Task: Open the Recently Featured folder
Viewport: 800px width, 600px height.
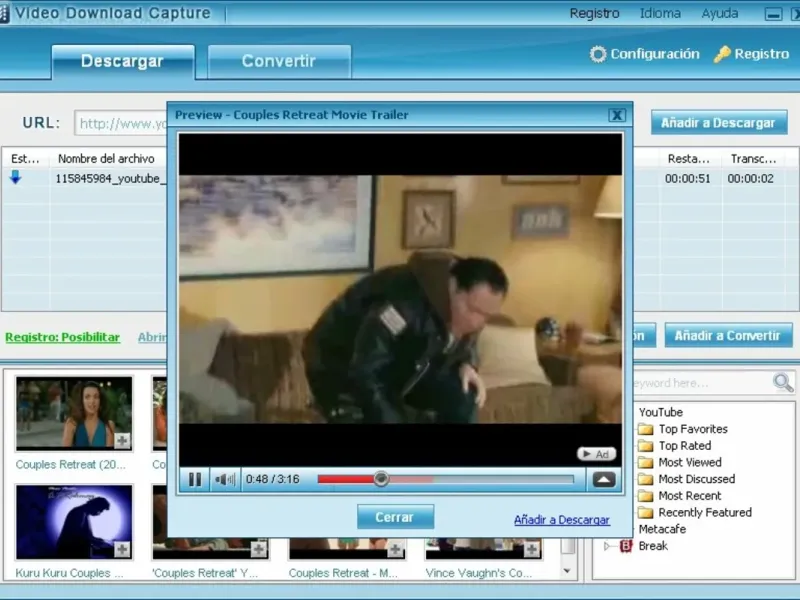Action: click(x=705, y=513)
